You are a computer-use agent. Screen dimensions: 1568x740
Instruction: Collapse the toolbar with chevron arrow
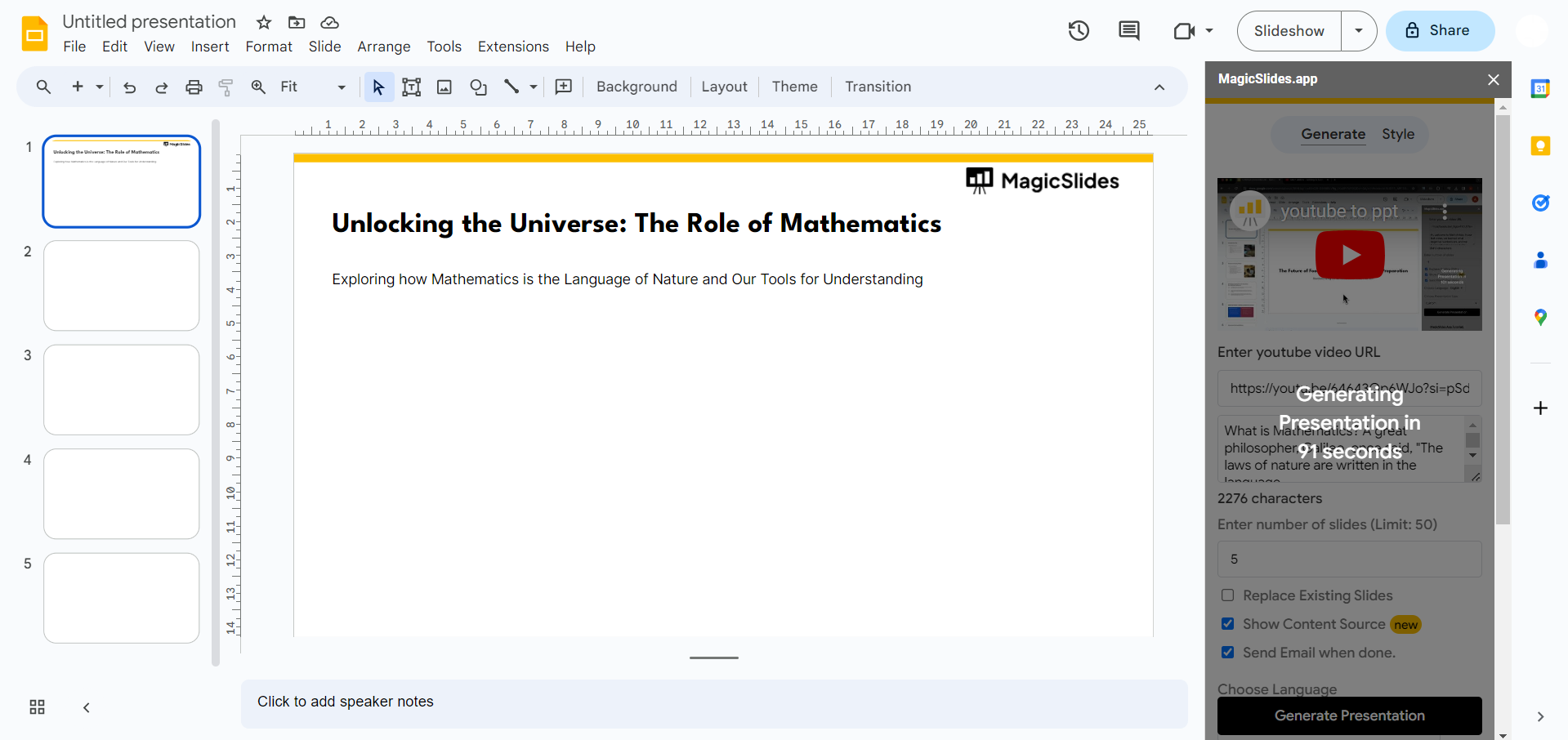[1159, 87]
